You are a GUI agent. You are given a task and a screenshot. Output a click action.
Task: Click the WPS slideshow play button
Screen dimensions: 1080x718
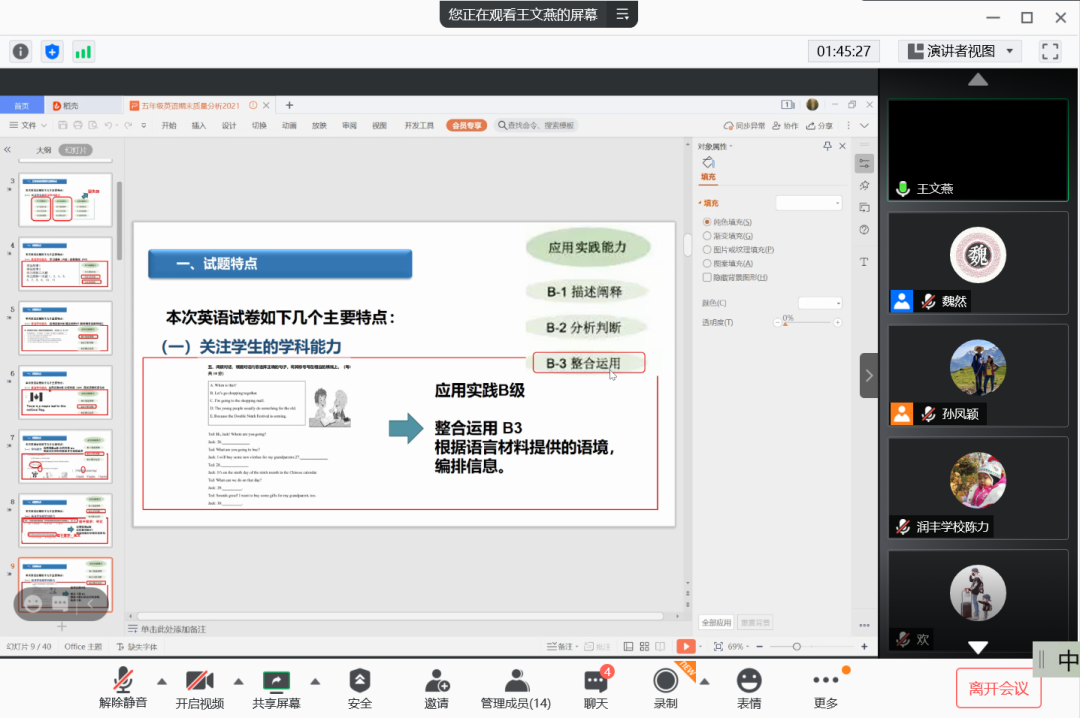coord(685,646)
